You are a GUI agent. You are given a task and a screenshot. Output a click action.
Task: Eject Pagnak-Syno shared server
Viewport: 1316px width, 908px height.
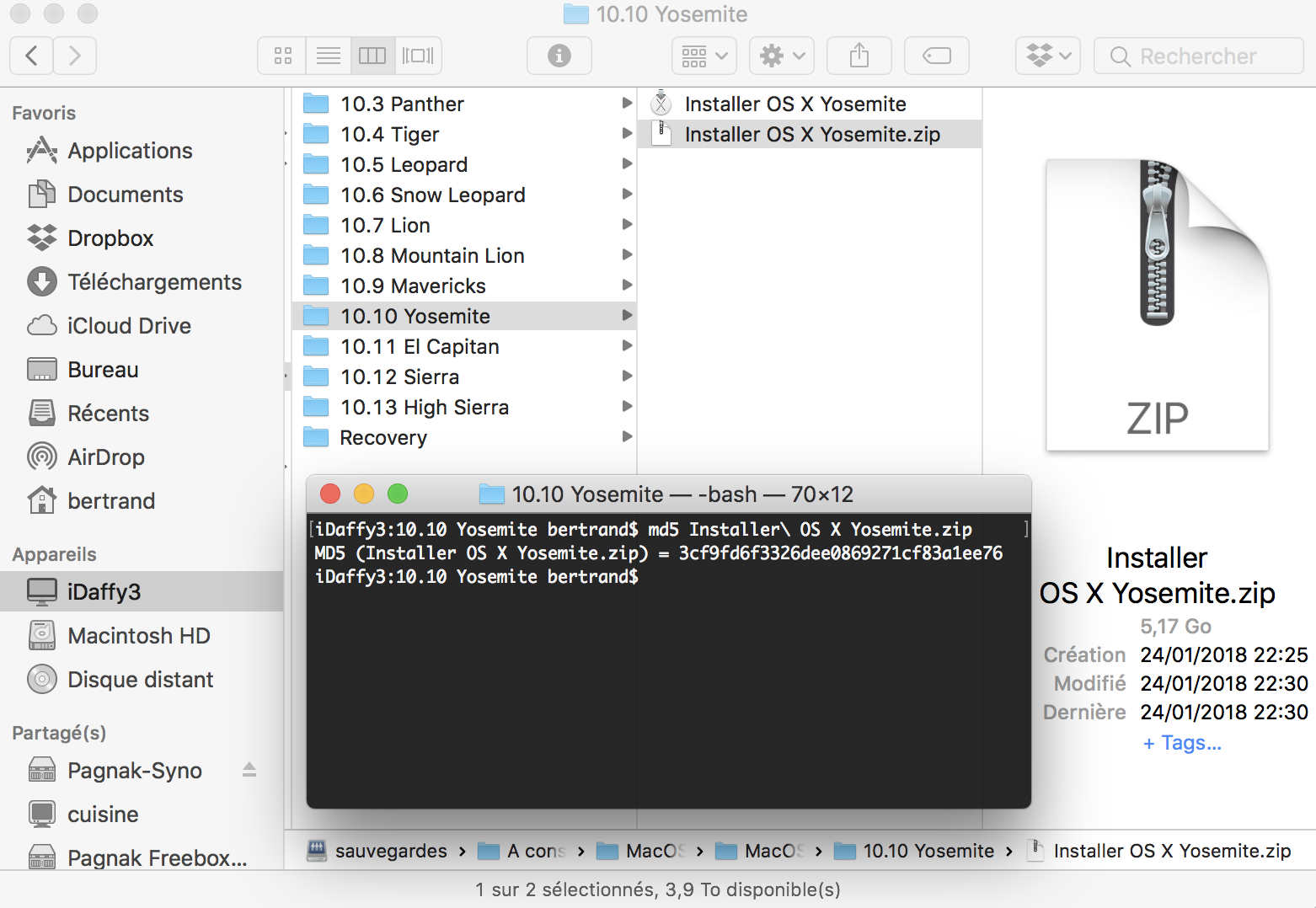tap(249, 770)
